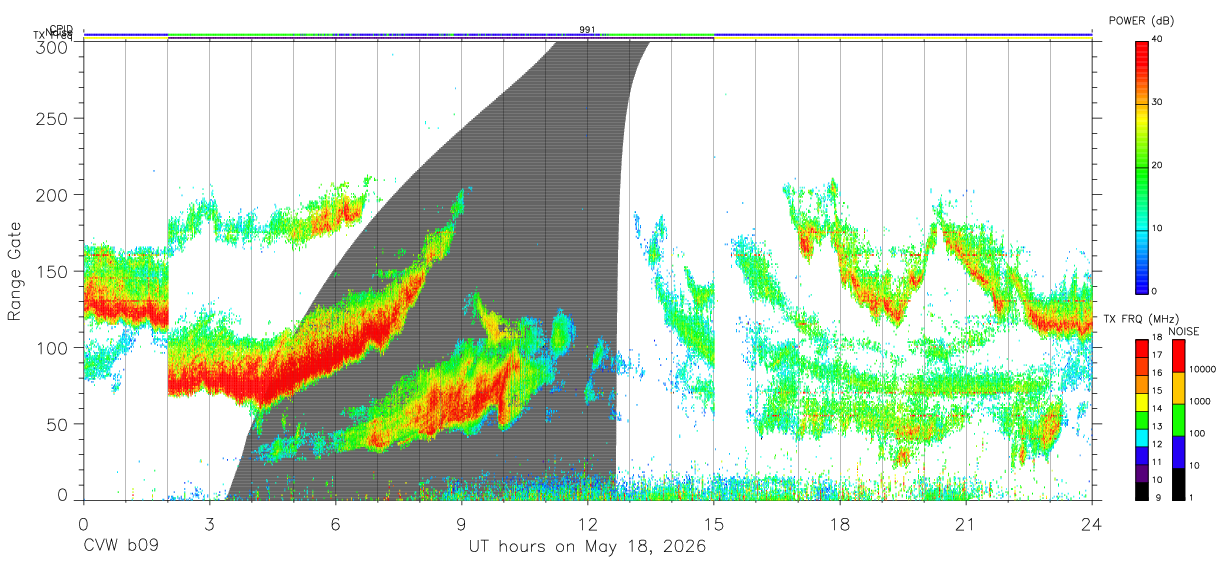Click the "CVW b09" radar beam label

[x=121, y=547]
